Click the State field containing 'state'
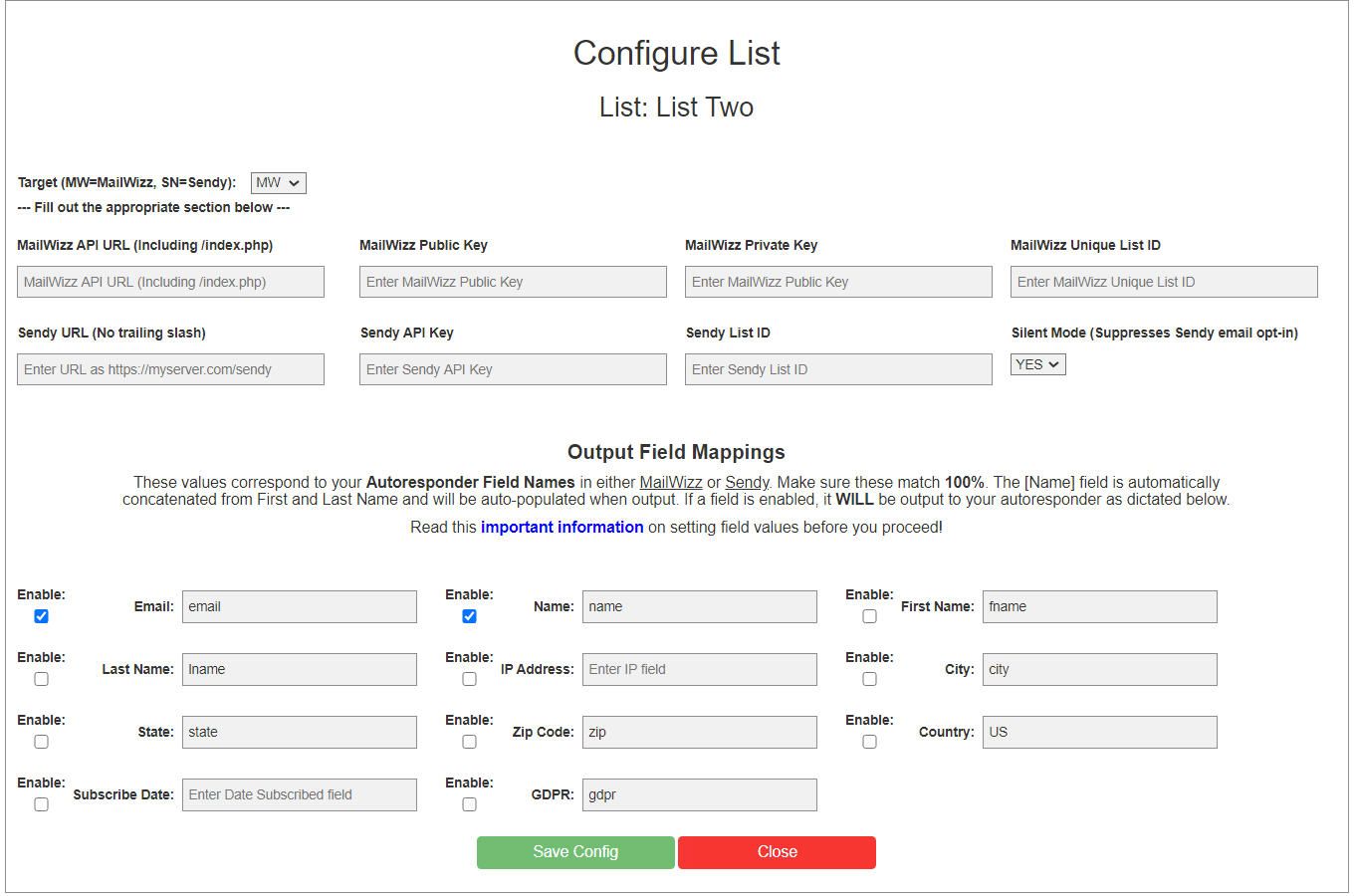Viewport: 1354px width, 896px height. (x=300, y=733)
